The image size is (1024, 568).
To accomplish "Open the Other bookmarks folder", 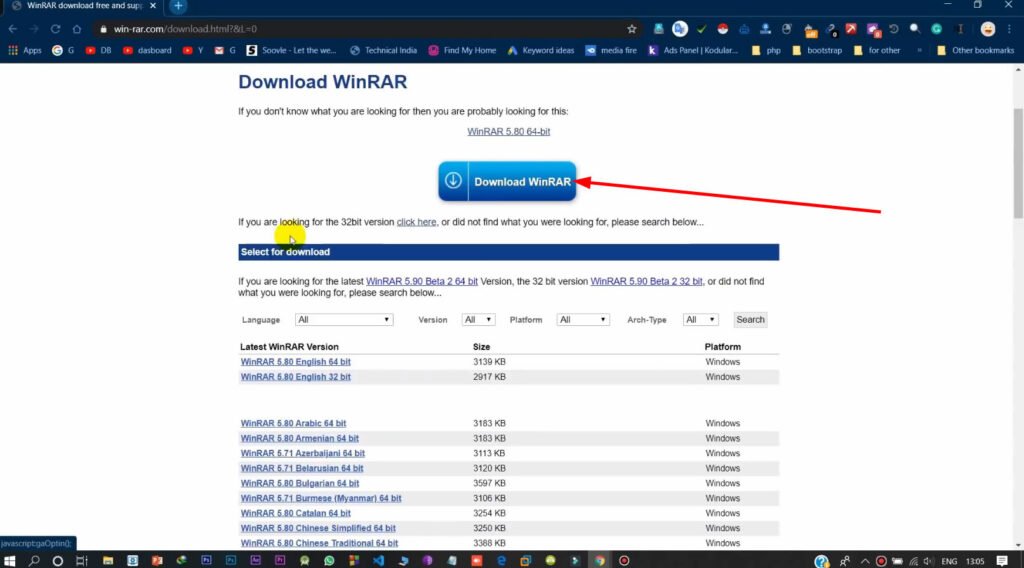I will pos(976,50).
